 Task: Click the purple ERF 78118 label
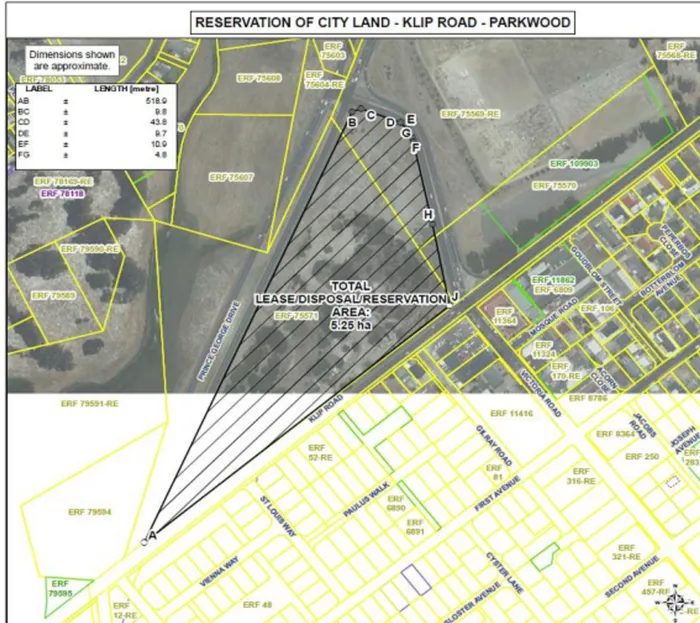point(62,194)
